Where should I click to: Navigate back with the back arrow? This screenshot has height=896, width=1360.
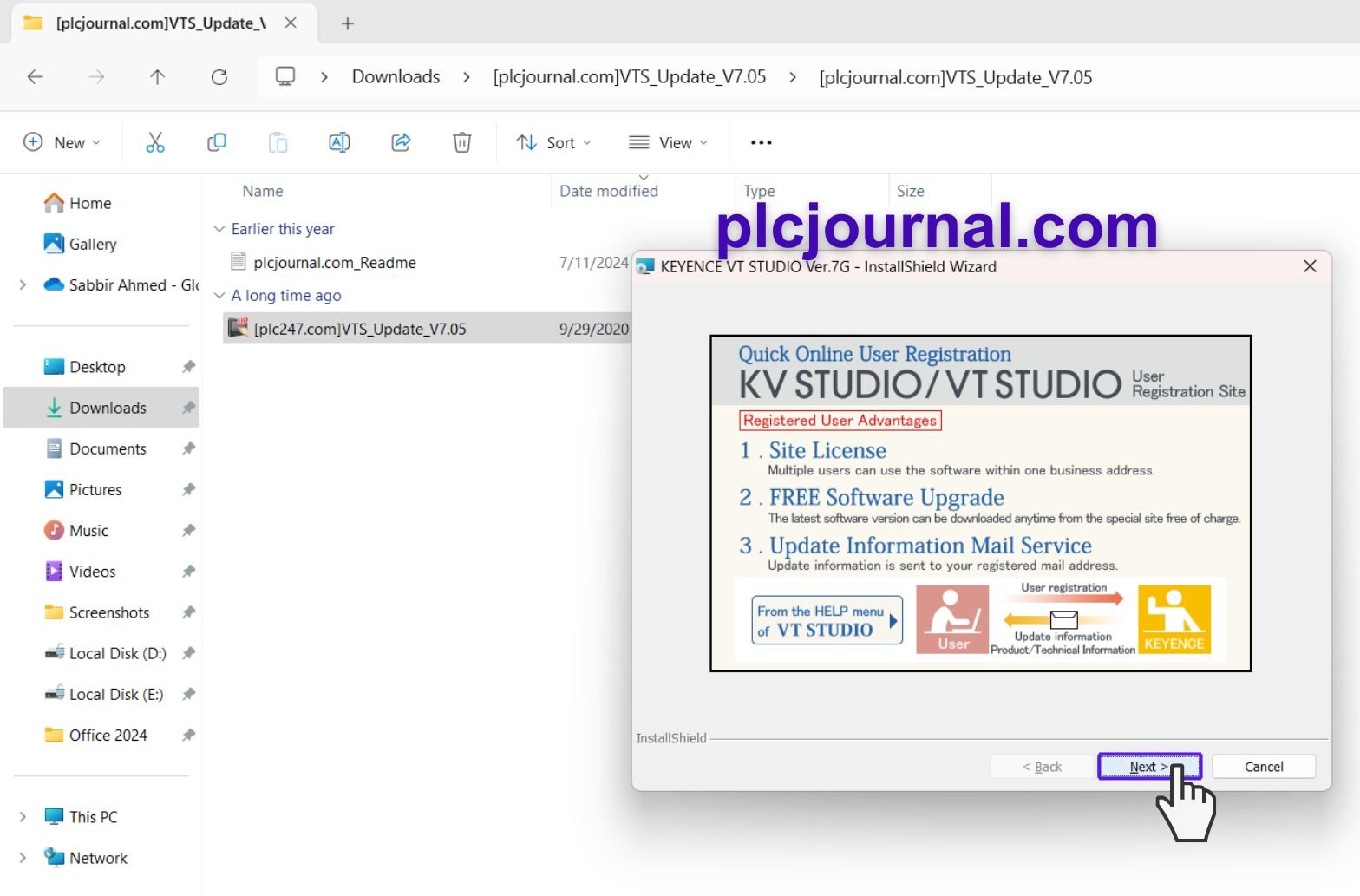tap(36, 77)
